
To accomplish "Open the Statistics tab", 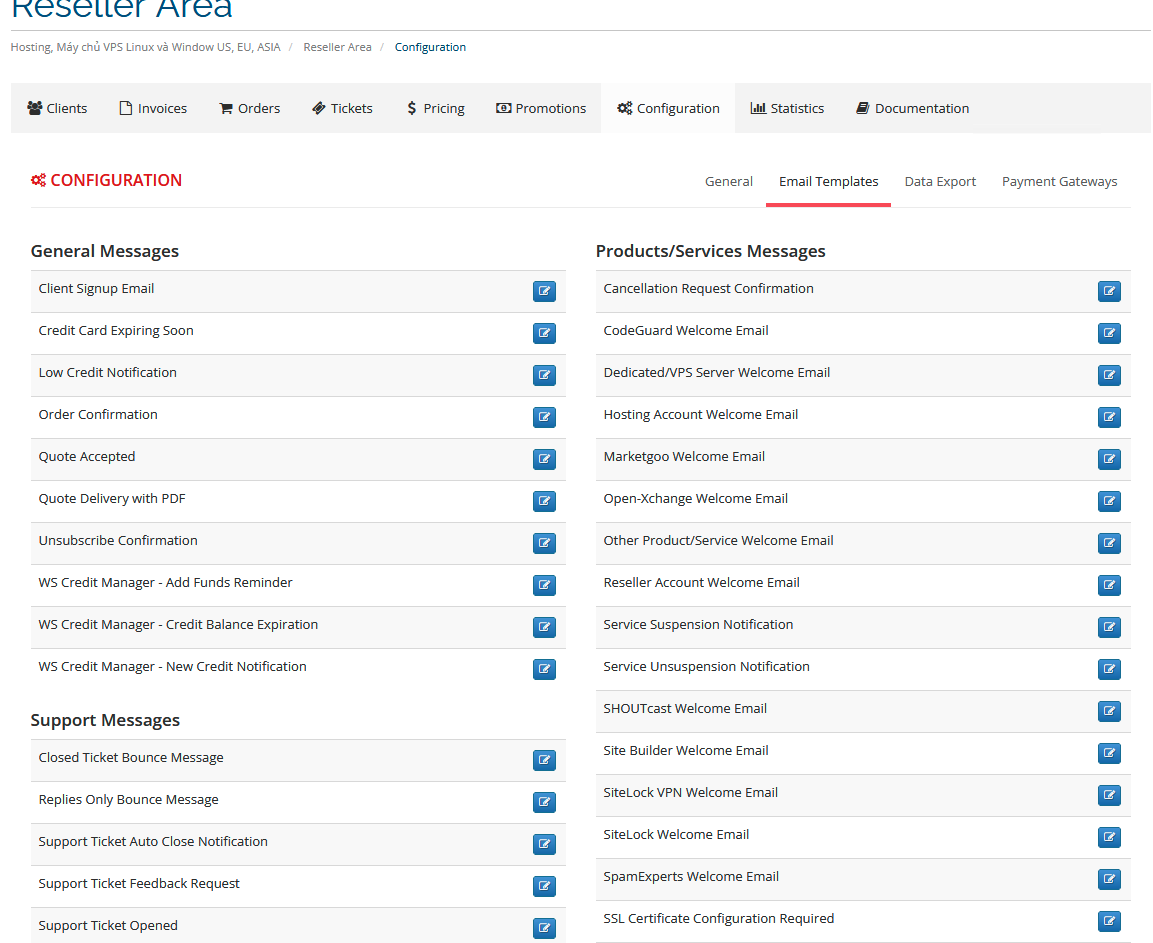I will tap(787, 108).
